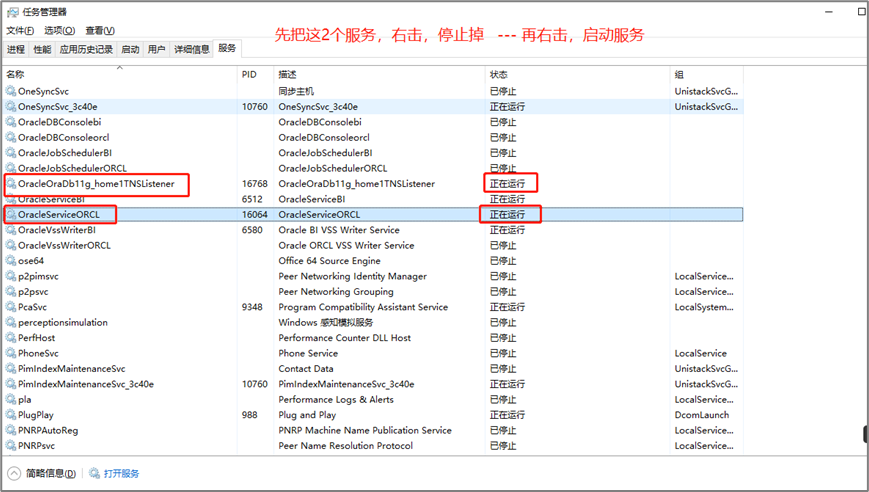The width and height of the screenshot is (869, 492).
Task: Click gear icon beside PerfHost
Action: coord(11,337)
